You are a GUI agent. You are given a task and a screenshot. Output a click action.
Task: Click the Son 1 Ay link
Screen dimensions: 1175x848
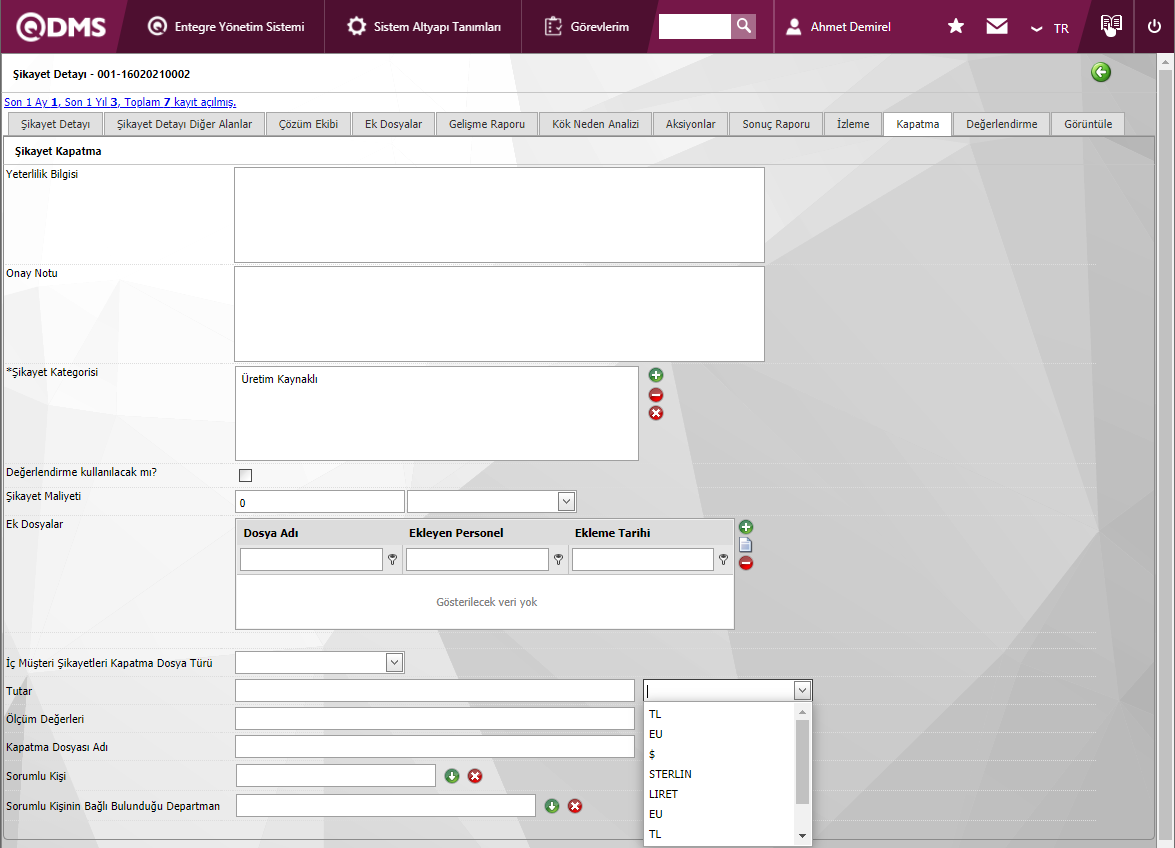pos(28,102)
